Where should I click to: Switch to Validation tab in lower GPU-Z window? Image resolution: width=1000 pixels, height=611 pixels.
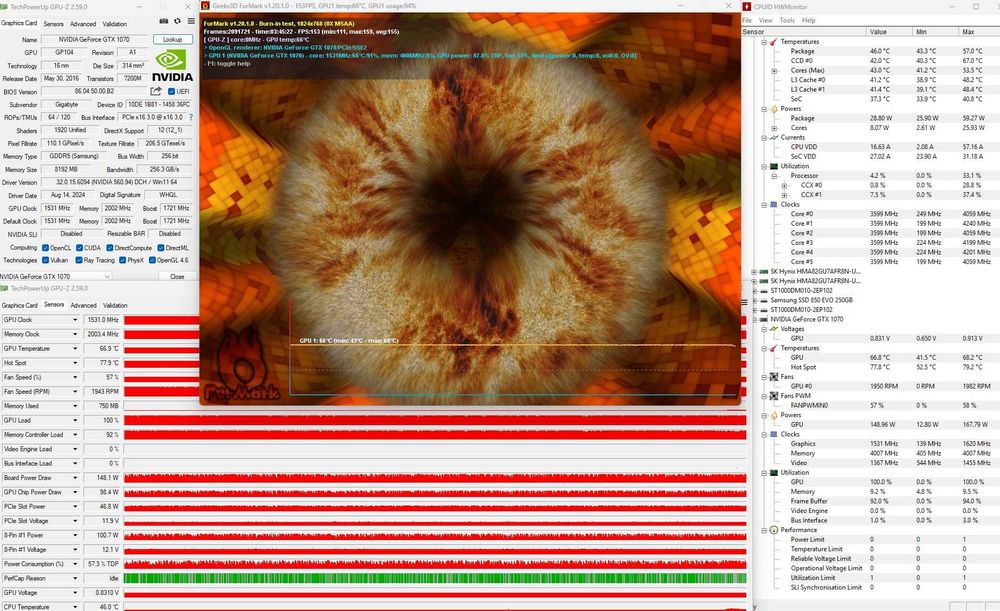(115, 306)
